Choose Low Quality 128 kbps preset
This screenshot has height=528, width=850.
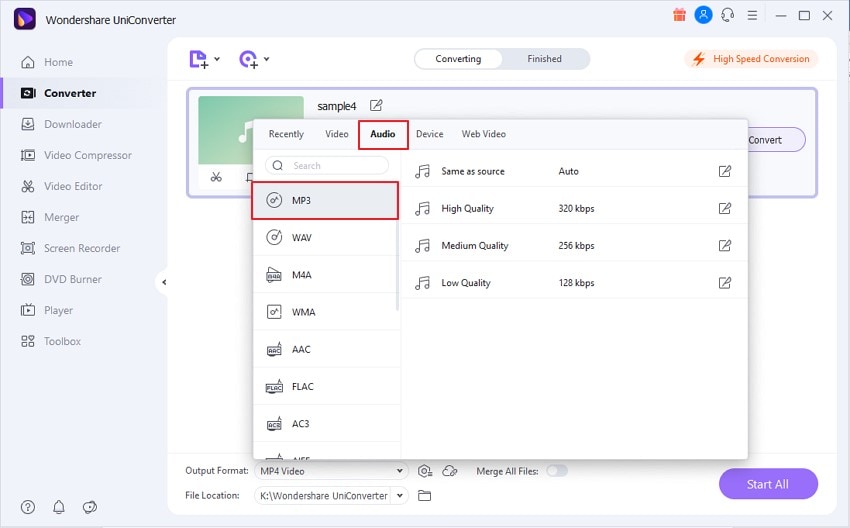[x=574, y=283]
